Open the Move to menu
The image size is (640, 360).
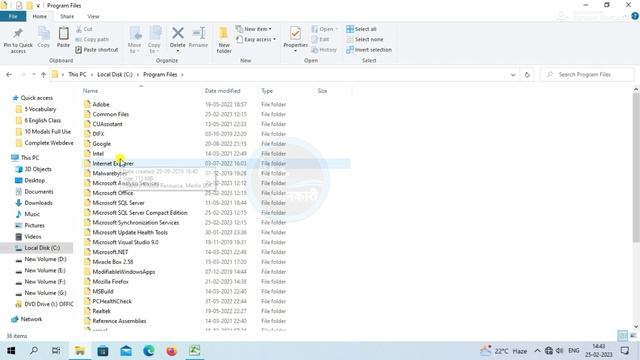[135, 40]
